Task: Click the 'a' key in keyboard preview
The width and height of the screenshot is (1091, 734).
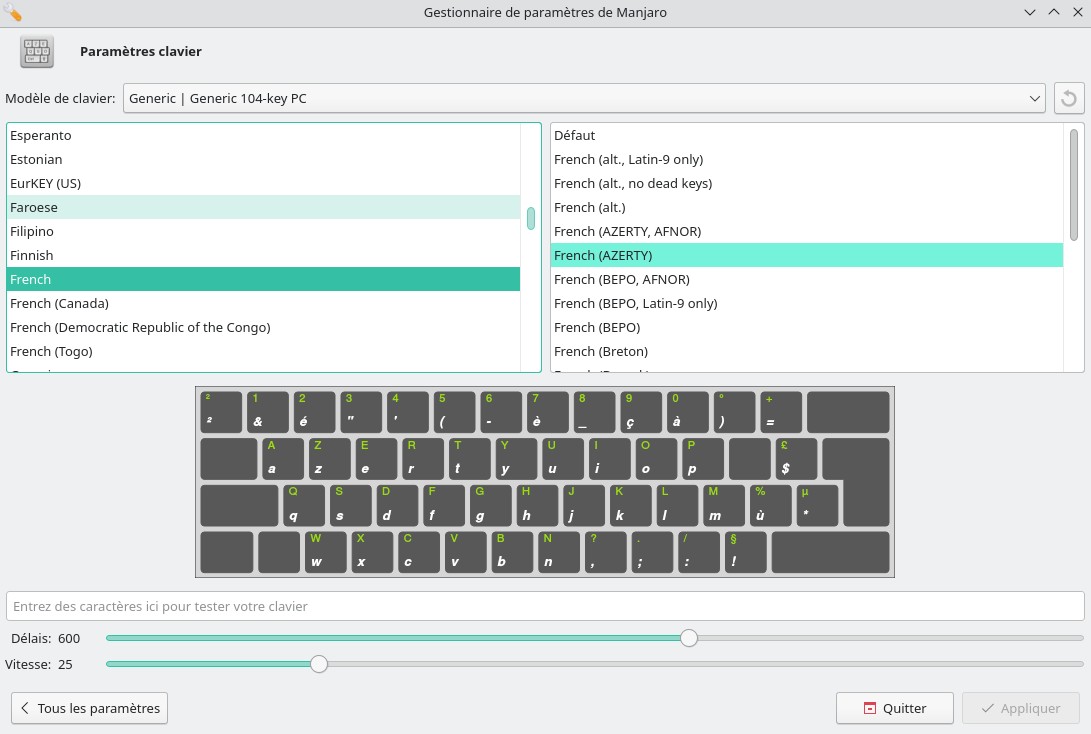Action: [x=281, y=458]
